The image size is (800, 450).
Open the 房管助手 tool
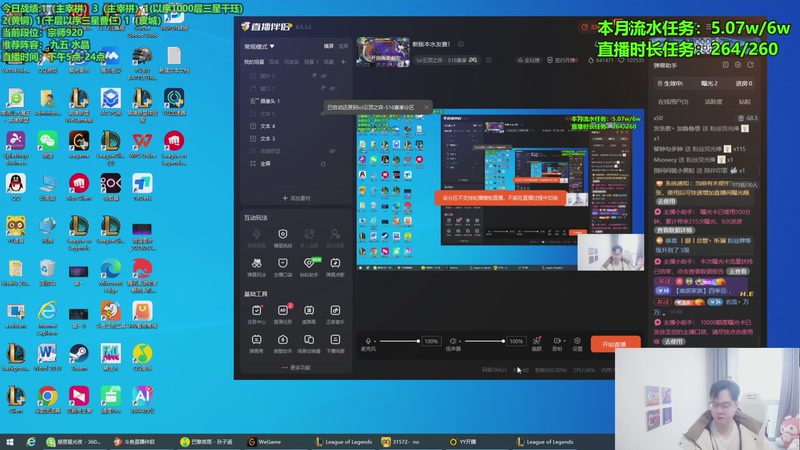pos(283,343)
